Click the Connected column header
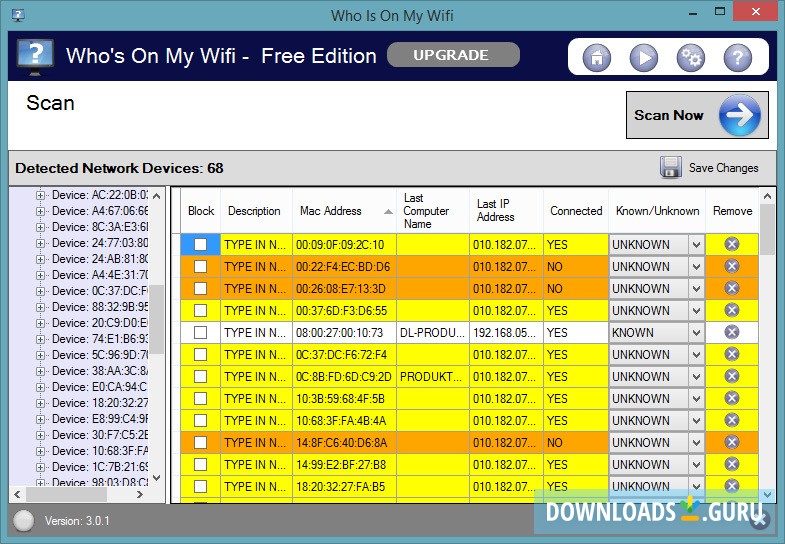Screen dimensions: 785x544 point(576,211)
